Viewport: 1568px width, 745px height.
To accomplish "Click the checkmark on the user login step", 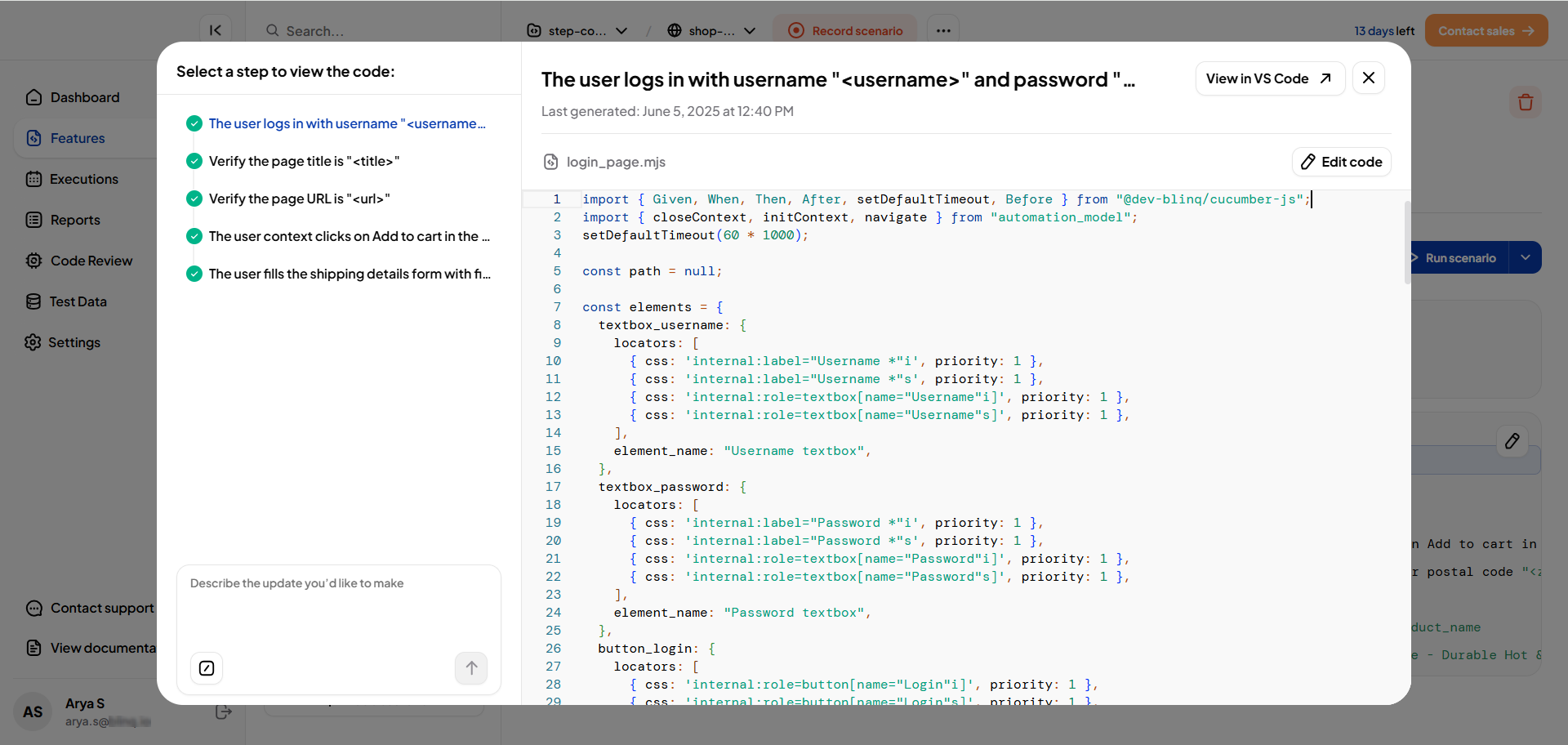I will 194,123.
